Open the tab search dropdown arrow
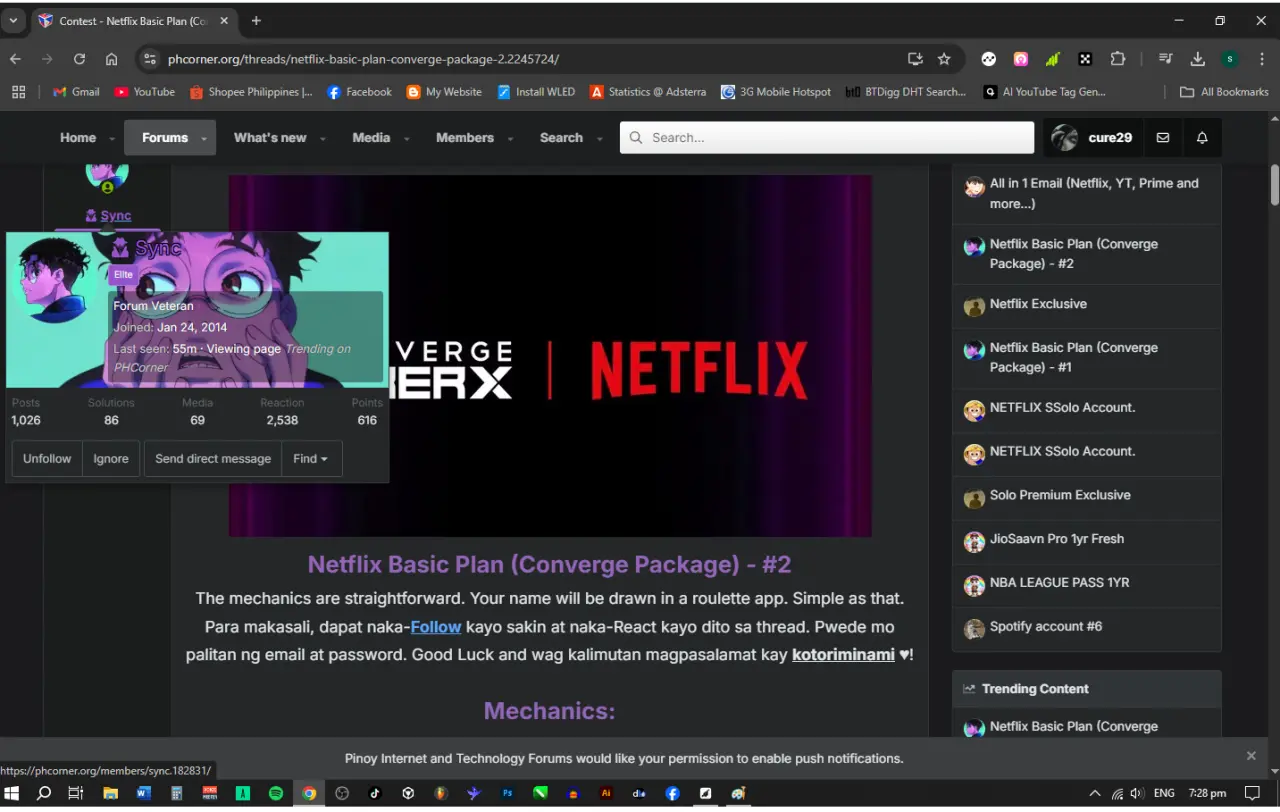 point(14,20)
